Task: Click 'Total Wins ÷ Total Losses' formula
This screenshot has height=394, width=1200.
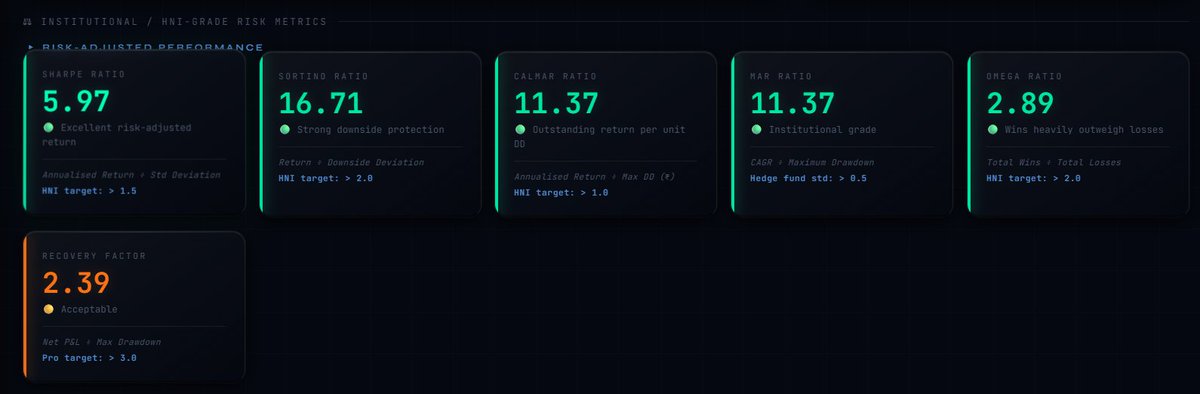Action: click(x=1053, y=162)
